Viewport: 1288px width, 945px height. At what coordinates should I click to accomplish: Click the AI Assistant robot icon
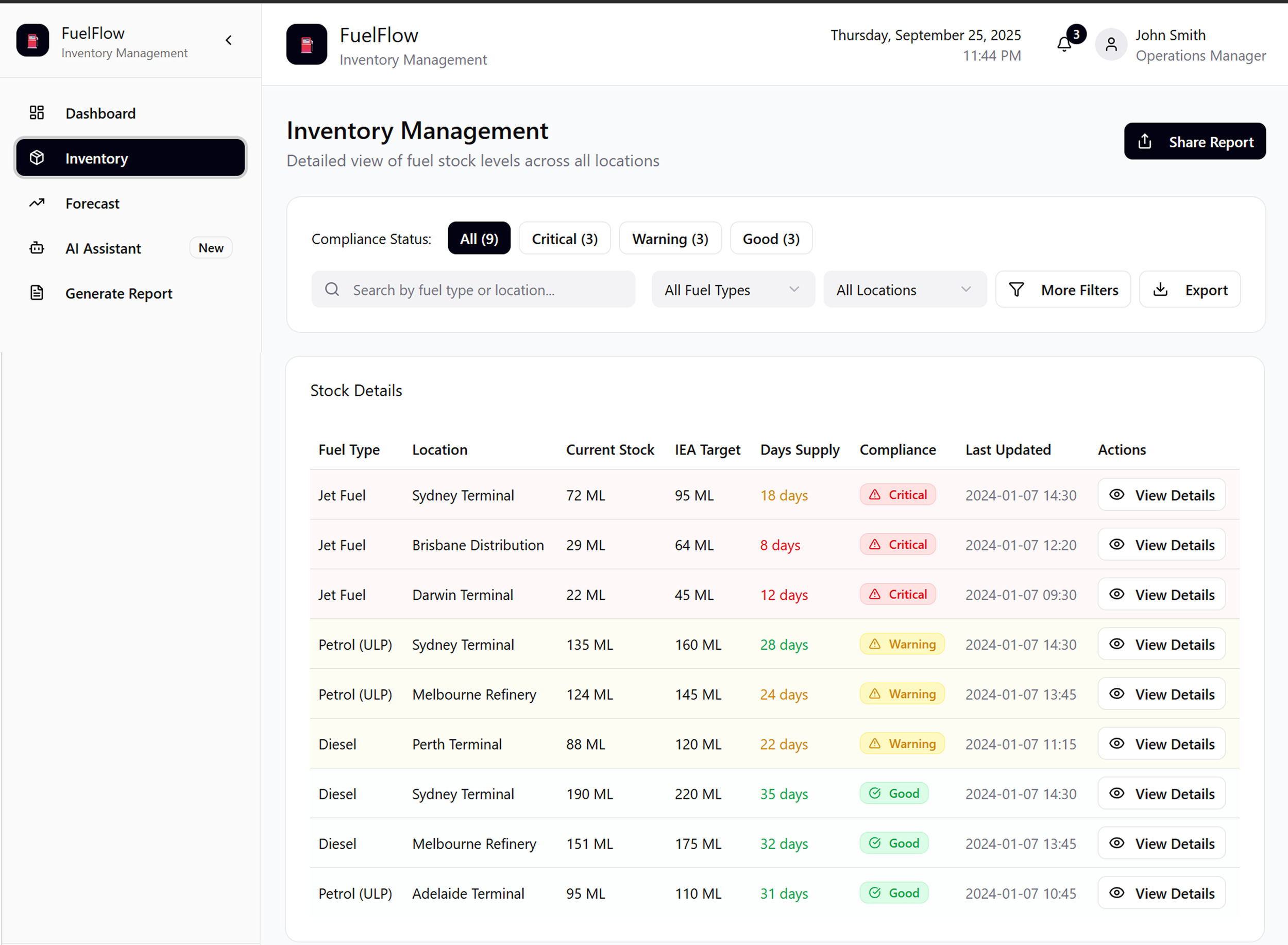pyautogui.click(x=37, y=248)
